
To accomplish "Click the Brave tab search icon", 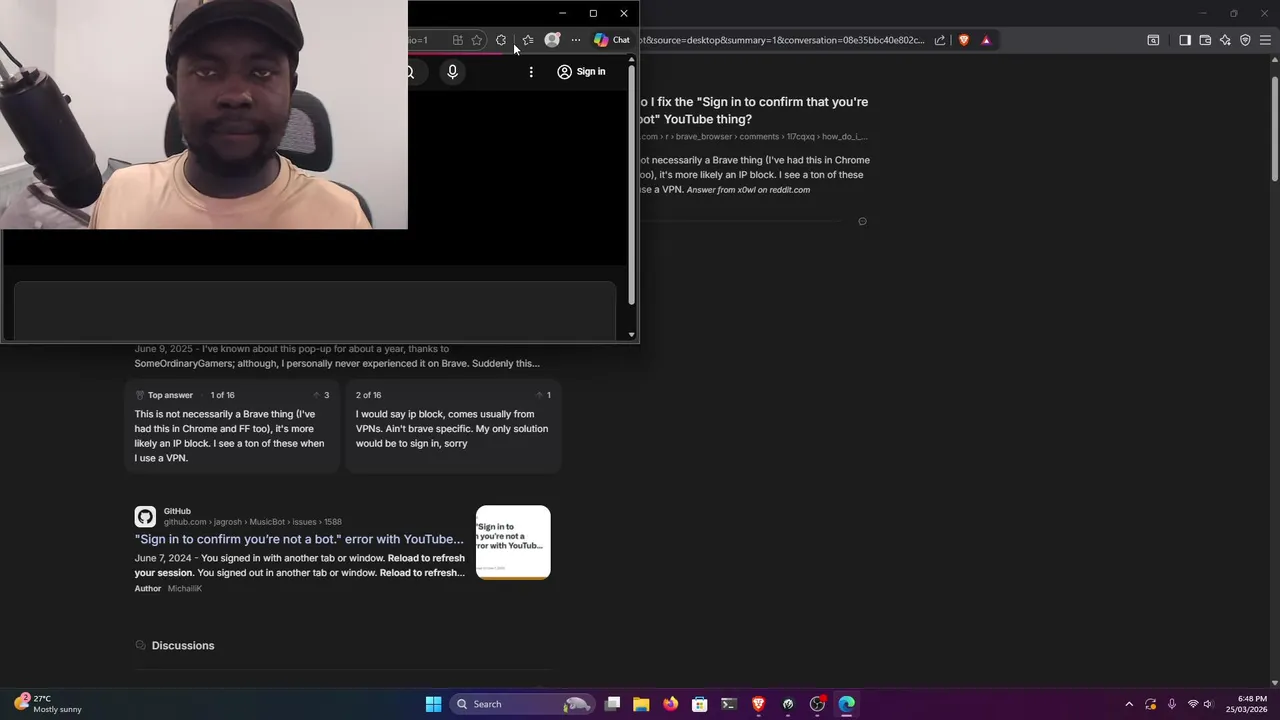I will click(x=1153, y=40).
